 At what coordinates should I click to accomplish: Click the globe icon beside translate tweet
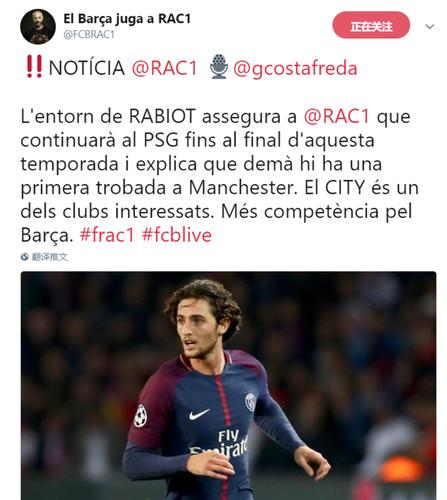25,257
